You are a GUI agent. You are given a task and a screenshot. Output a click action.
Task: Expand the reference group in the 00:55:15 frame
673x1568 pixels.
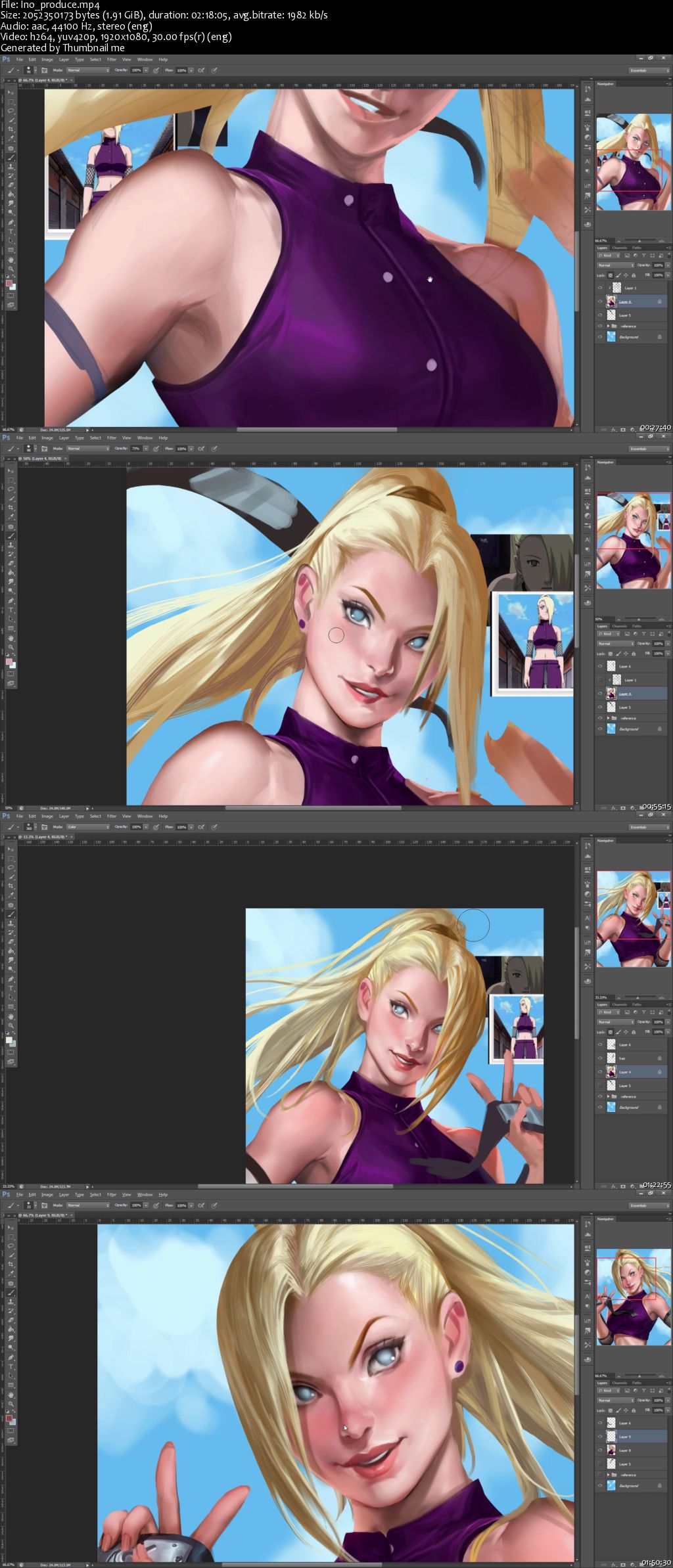pyautogui.click(x=608, y=718)
